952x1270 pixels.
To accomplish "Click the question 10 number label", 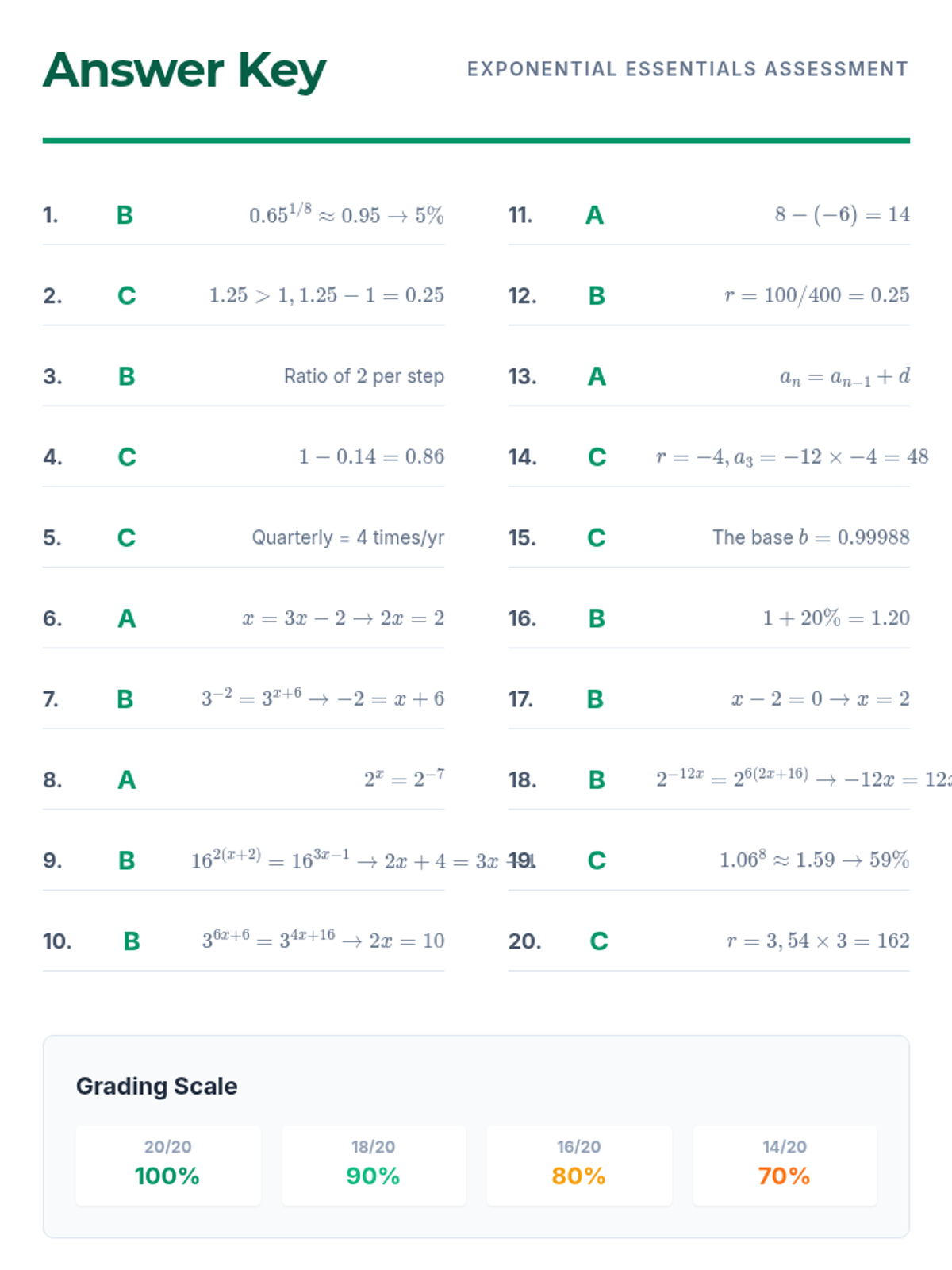I will coord(57,941).
